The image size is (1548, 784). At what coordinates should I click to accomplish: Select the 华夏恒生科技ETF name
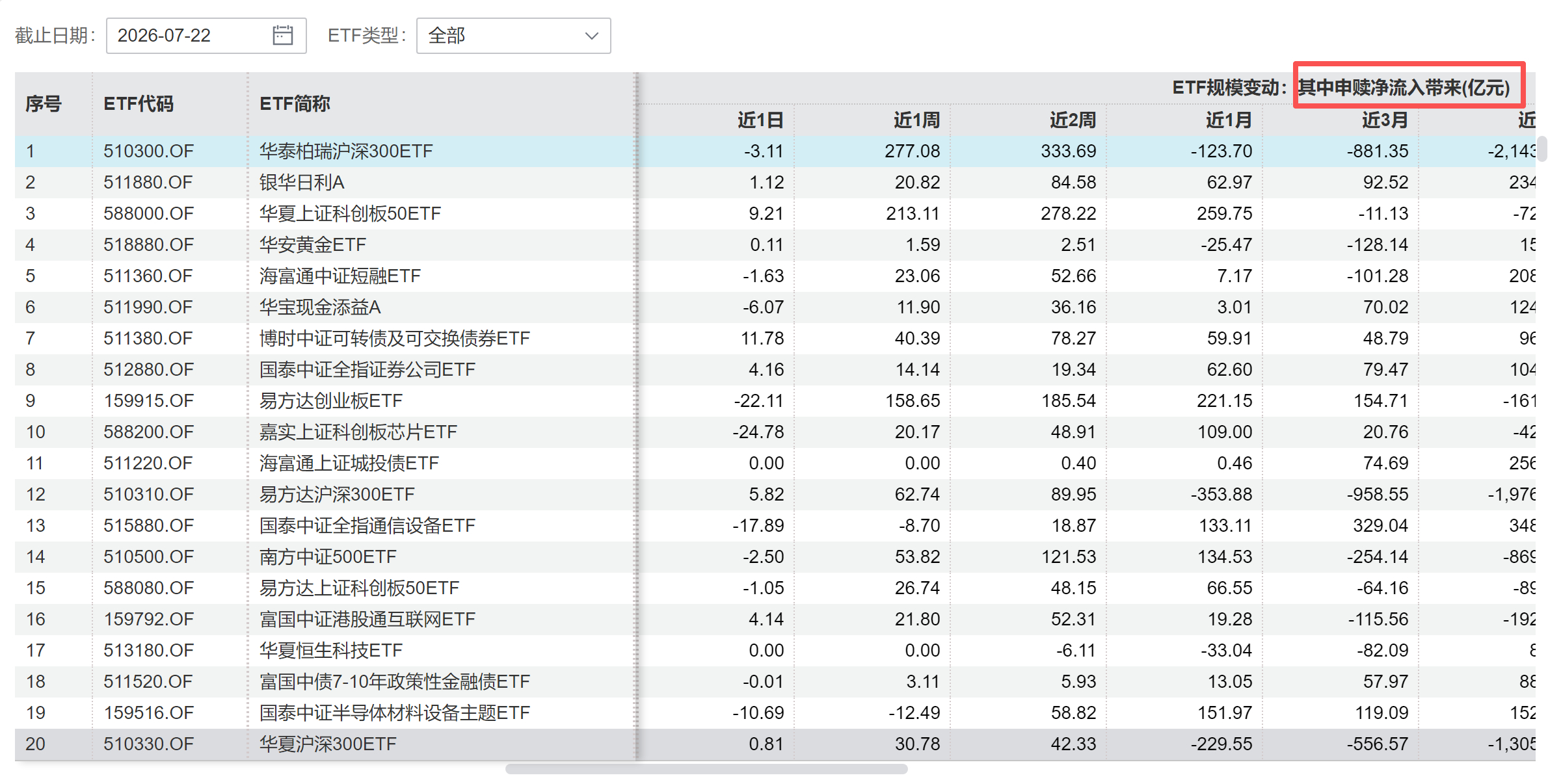coord(330,651)
